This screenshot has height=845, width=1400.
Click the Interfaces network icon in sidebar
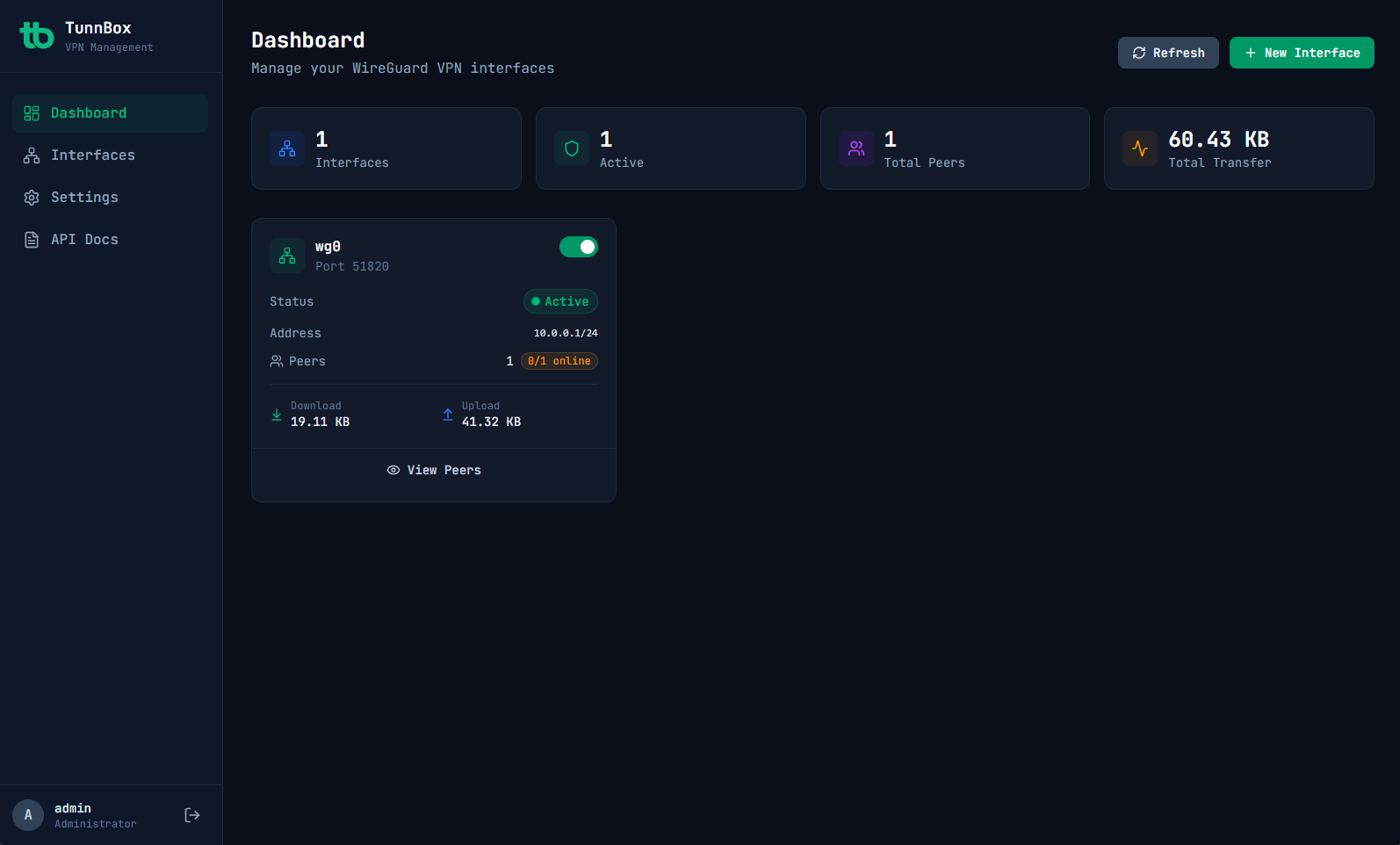(x=32, y=155)
